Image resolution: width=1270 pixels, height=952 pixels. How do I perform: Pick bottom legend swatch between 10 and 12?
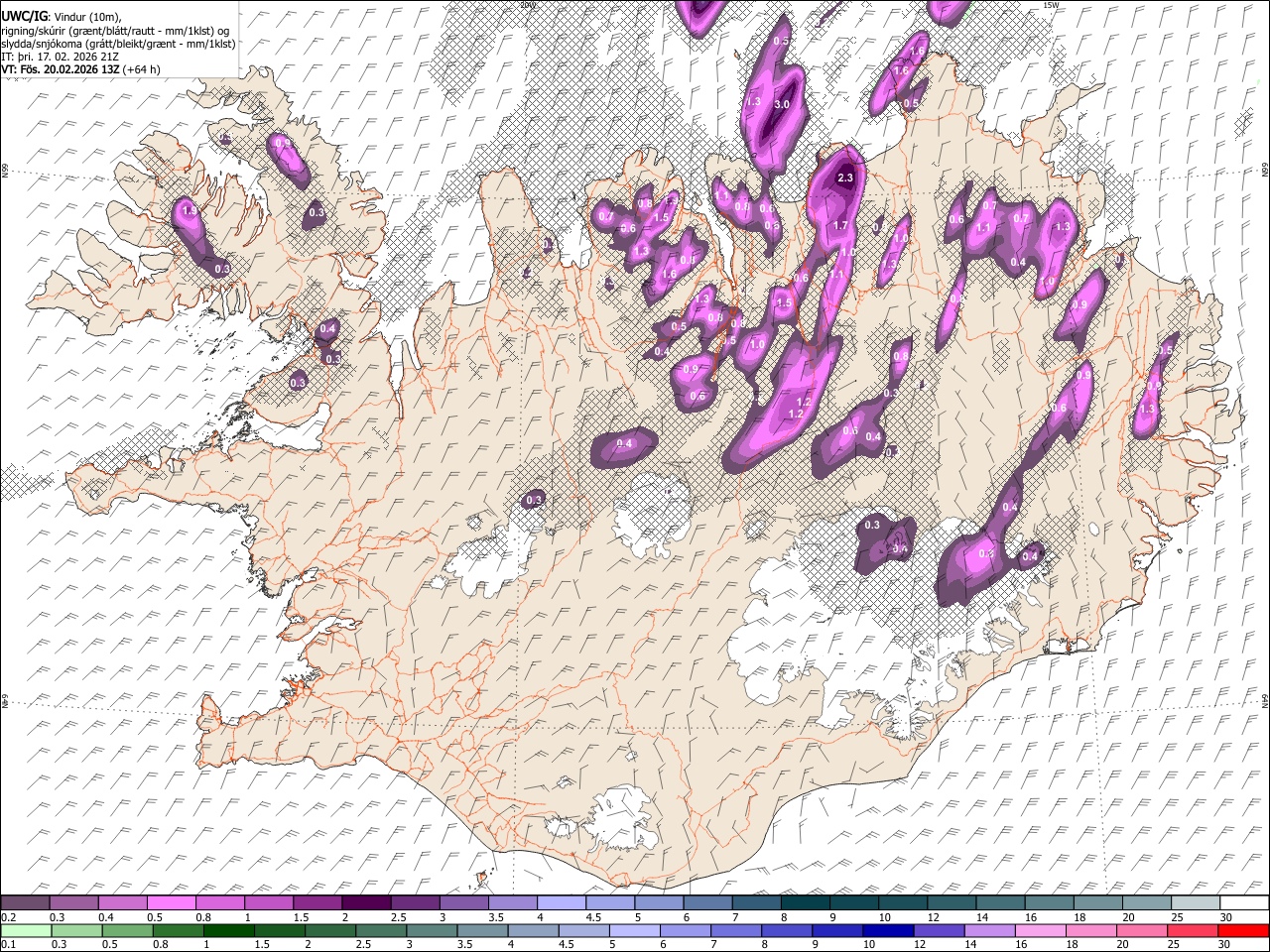coord(887,930)
